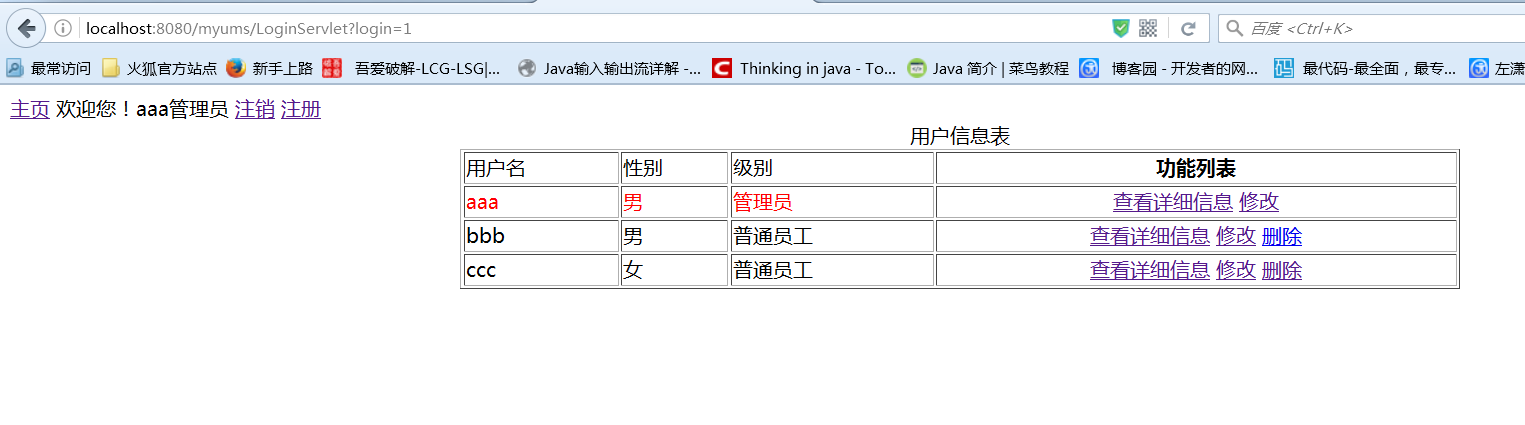
Task: Click the QR code icon in address bar
Action: pos(1148,28)
